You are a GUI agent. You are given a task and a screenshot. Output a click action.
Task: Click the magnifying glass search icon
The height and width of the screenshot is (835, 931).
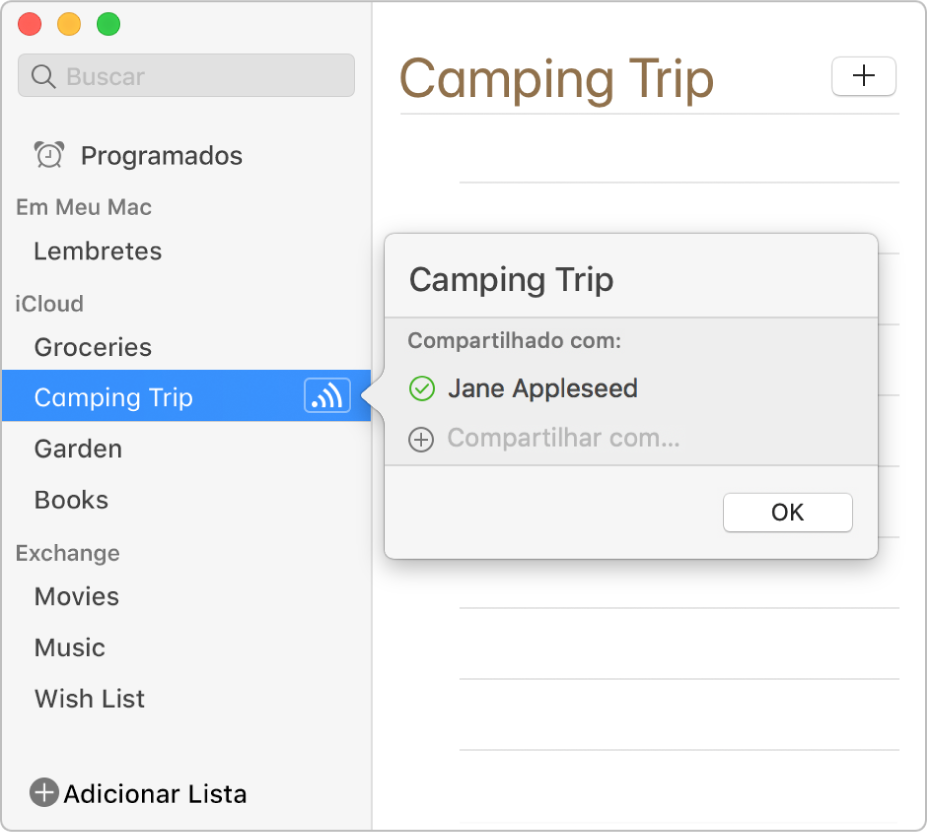[43, 77]
